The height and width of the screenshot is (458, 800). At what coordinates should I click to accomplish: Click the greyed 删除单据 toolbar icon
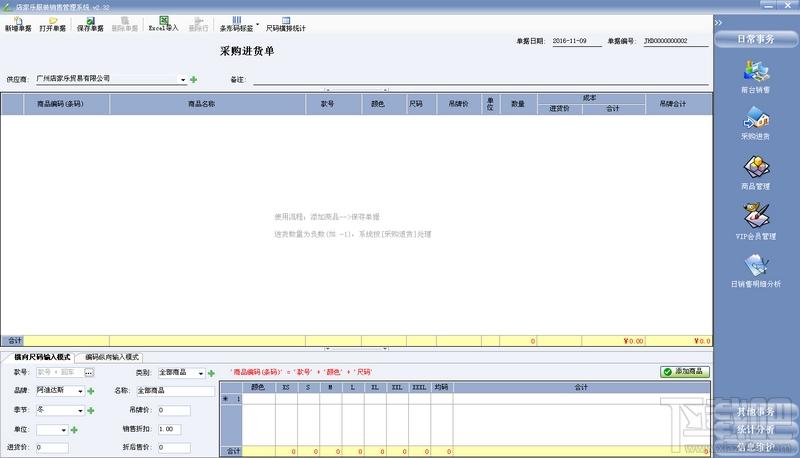[x=125, y=24]
